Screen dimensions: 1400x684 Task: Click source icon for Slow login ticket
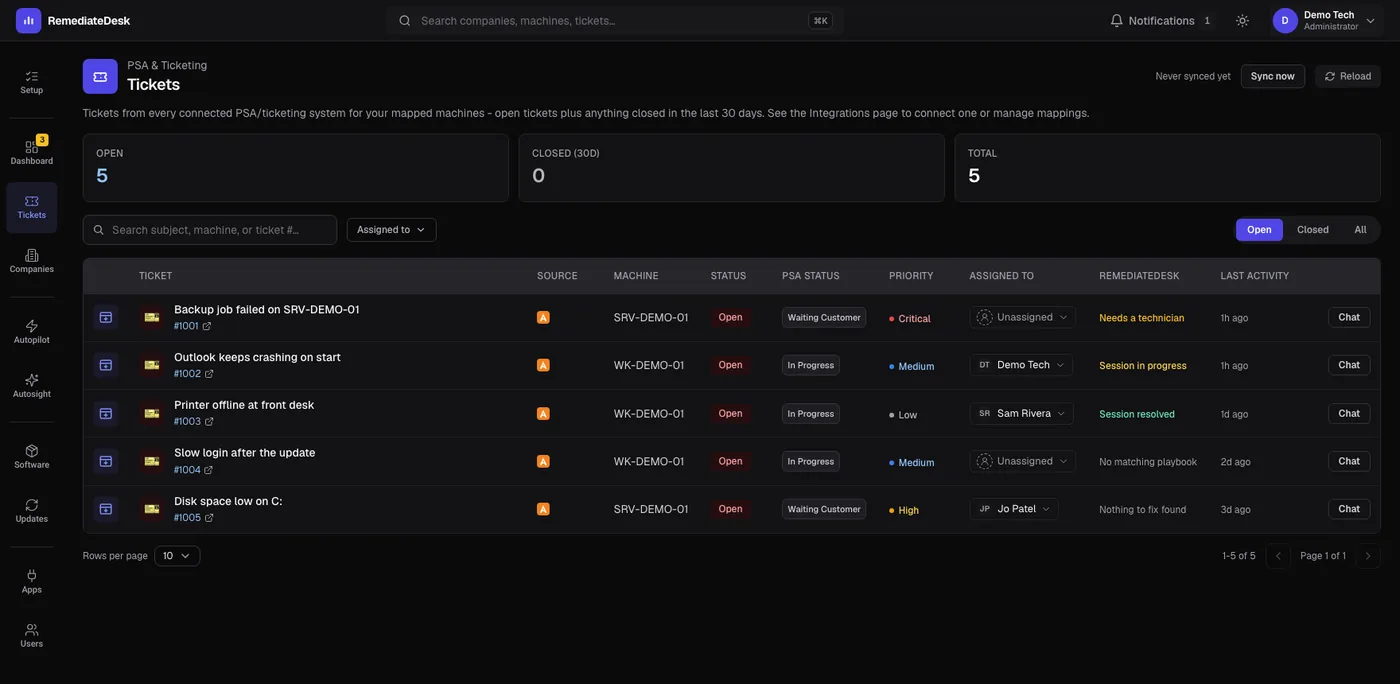543,461
